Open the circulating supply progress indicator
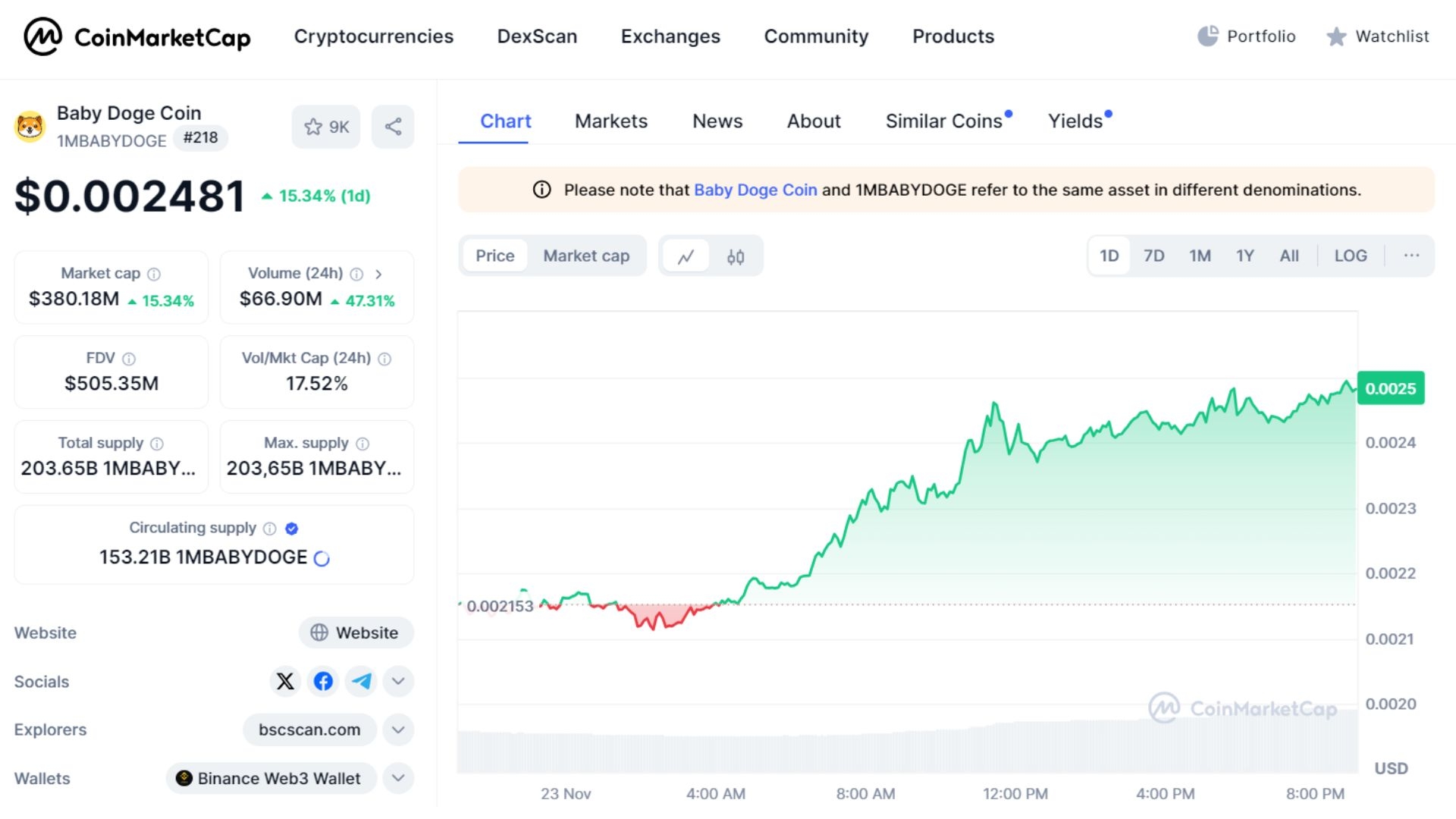 coord(322,557)
